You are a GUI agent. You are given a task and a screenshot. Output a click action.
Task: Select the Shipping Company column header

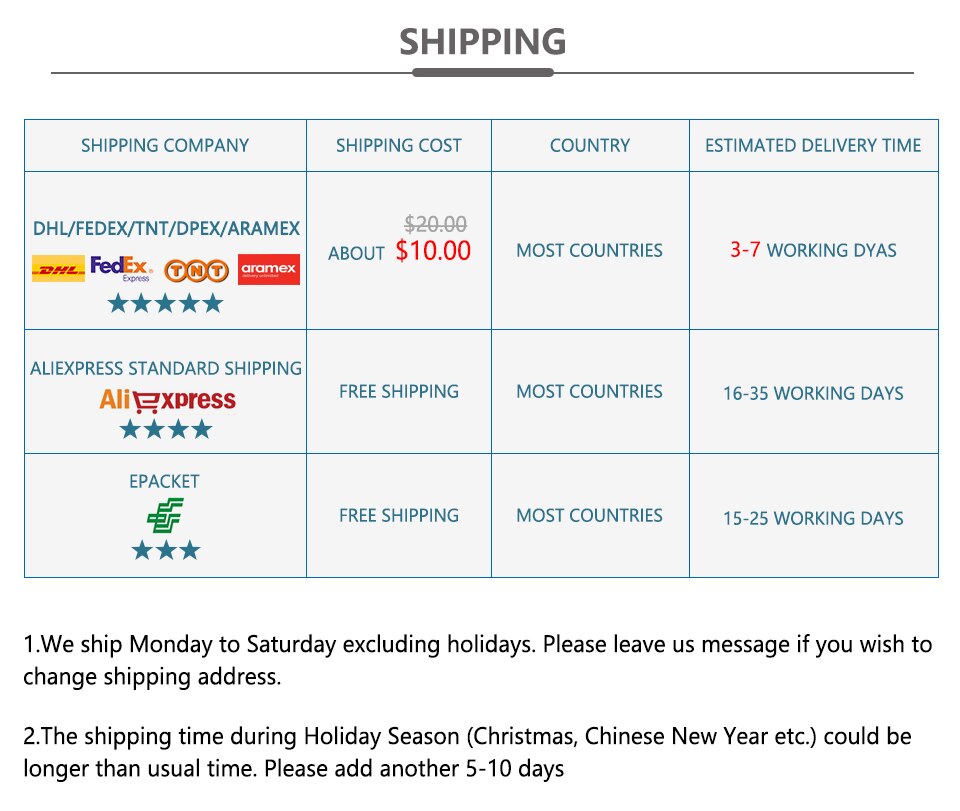click(x=165, y=146)
